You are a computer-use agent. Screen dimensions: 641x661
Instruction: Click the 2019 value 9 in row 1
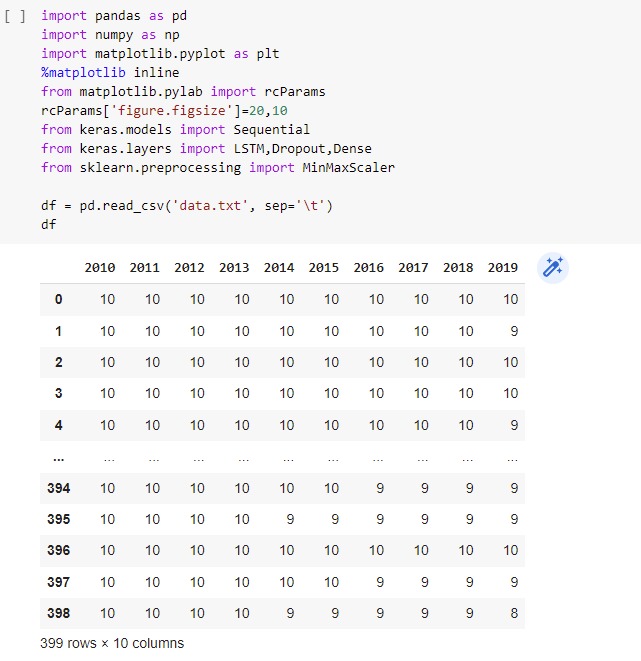pos(514,331)
